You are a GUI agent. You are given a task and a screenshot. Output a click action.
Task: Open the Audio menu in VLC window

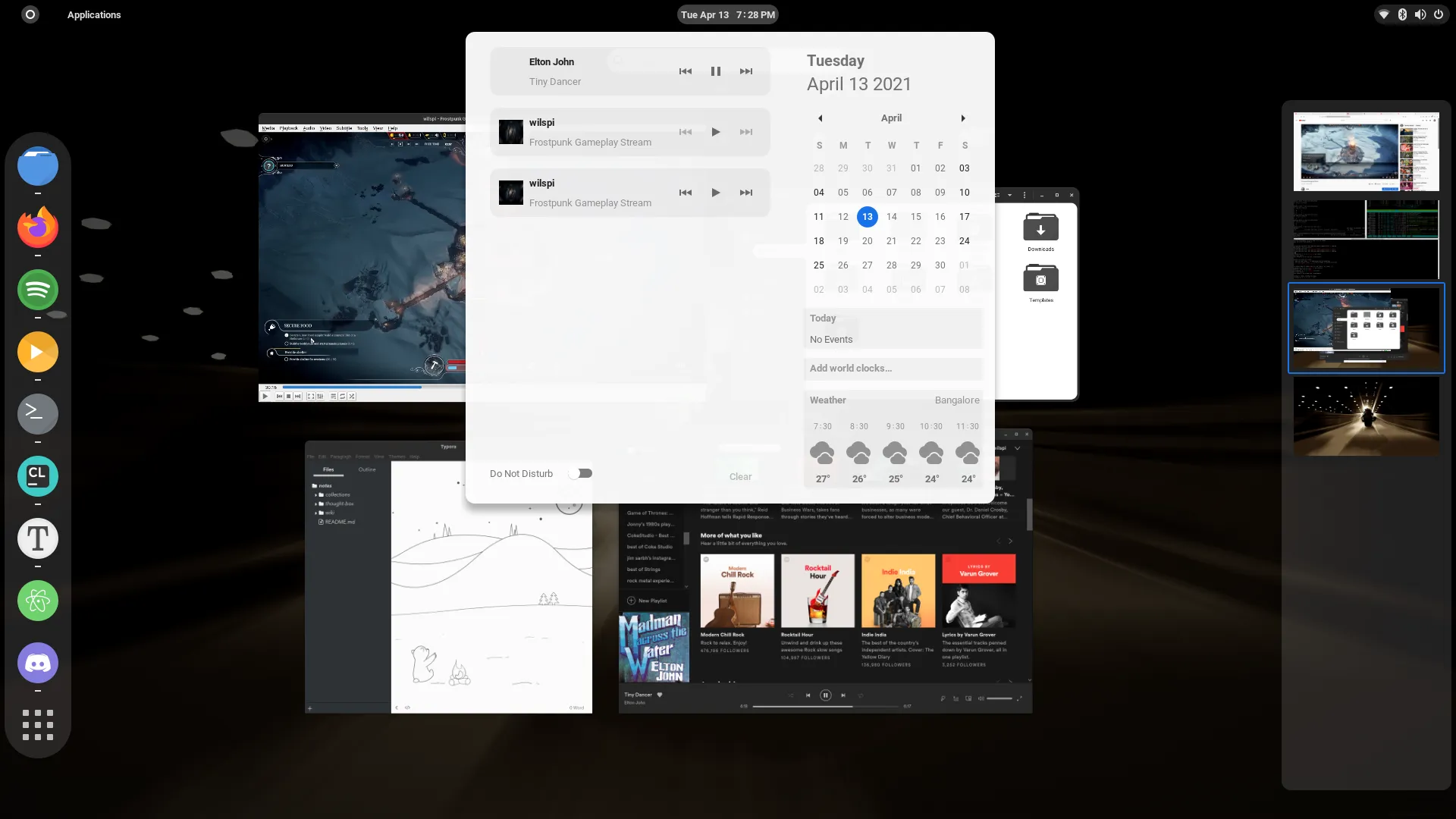[309, 128]
